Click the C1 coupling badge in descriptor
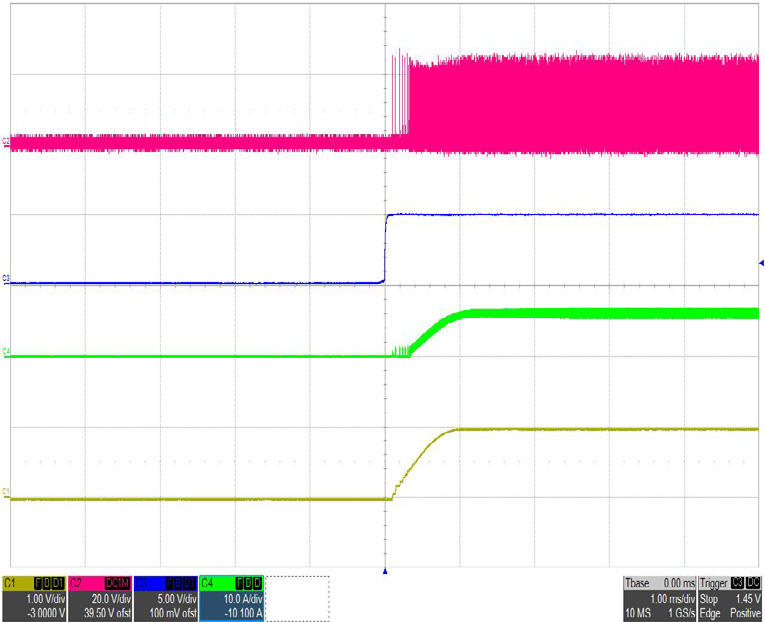 click(x=49, y=581)
